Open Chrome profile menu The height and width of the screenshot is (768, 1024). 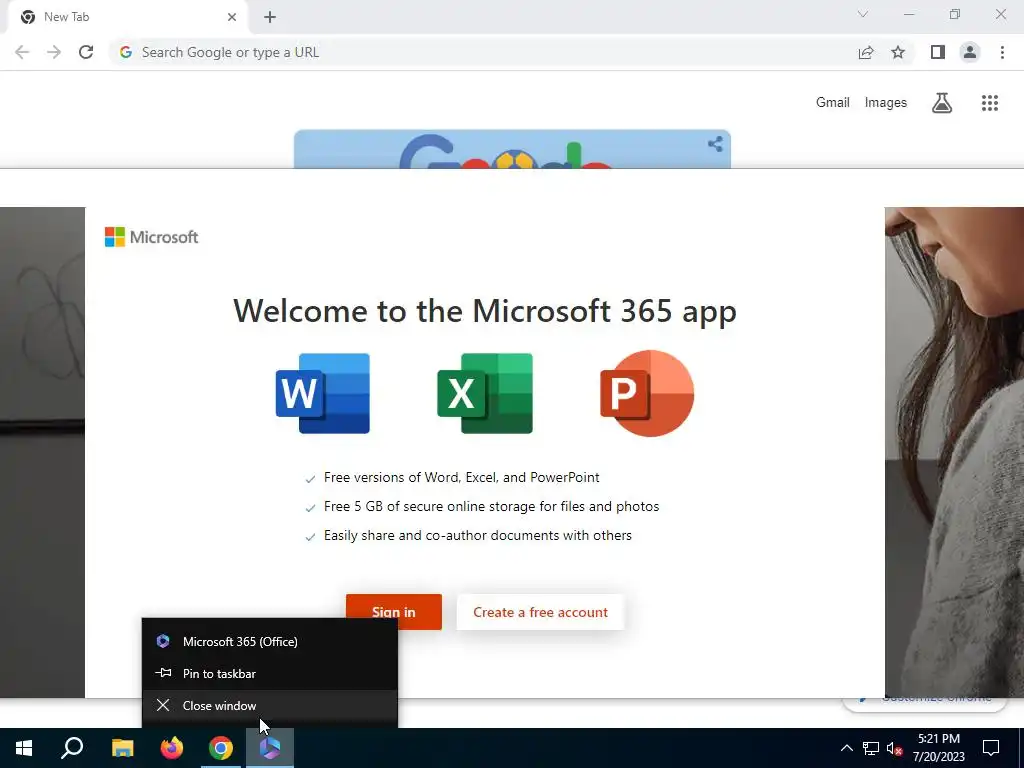[x=970, y=52]
